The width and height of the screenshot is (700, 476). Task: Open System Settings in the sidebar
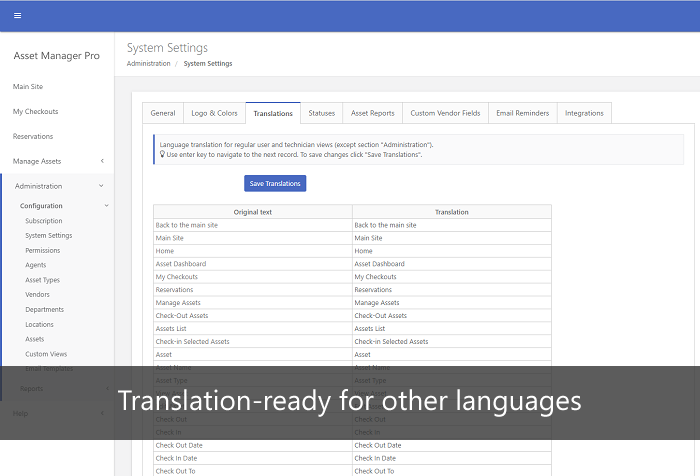tap(49, 235)
